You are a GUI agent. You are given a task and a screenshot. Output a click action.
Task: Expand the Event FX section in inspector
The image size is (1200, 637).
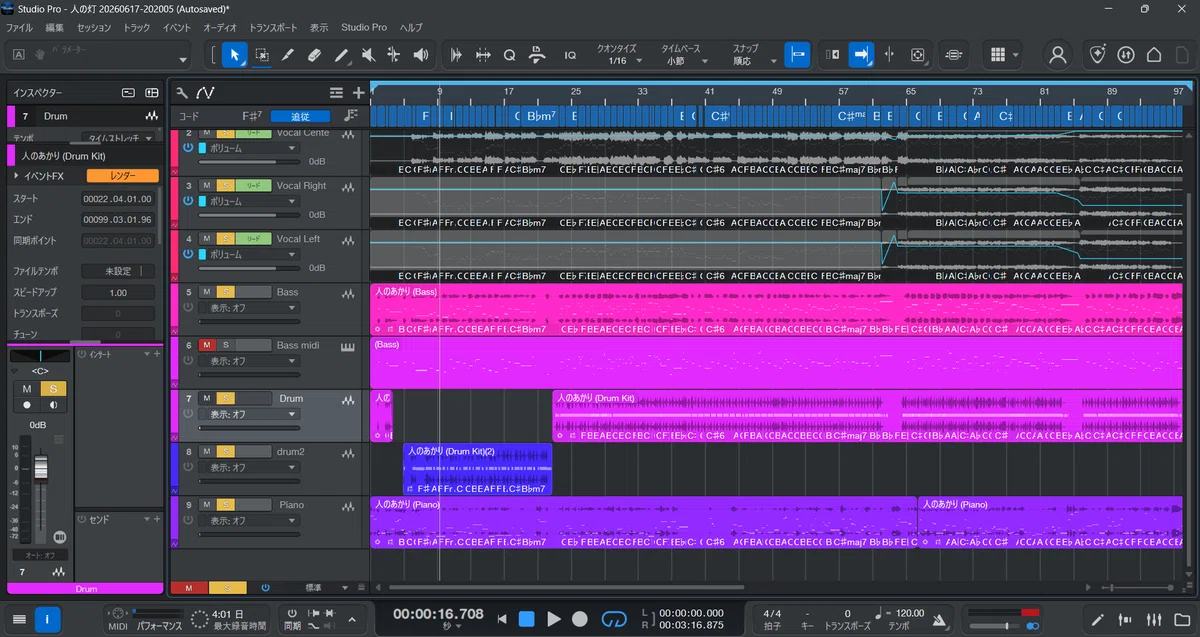click(16, 176)
